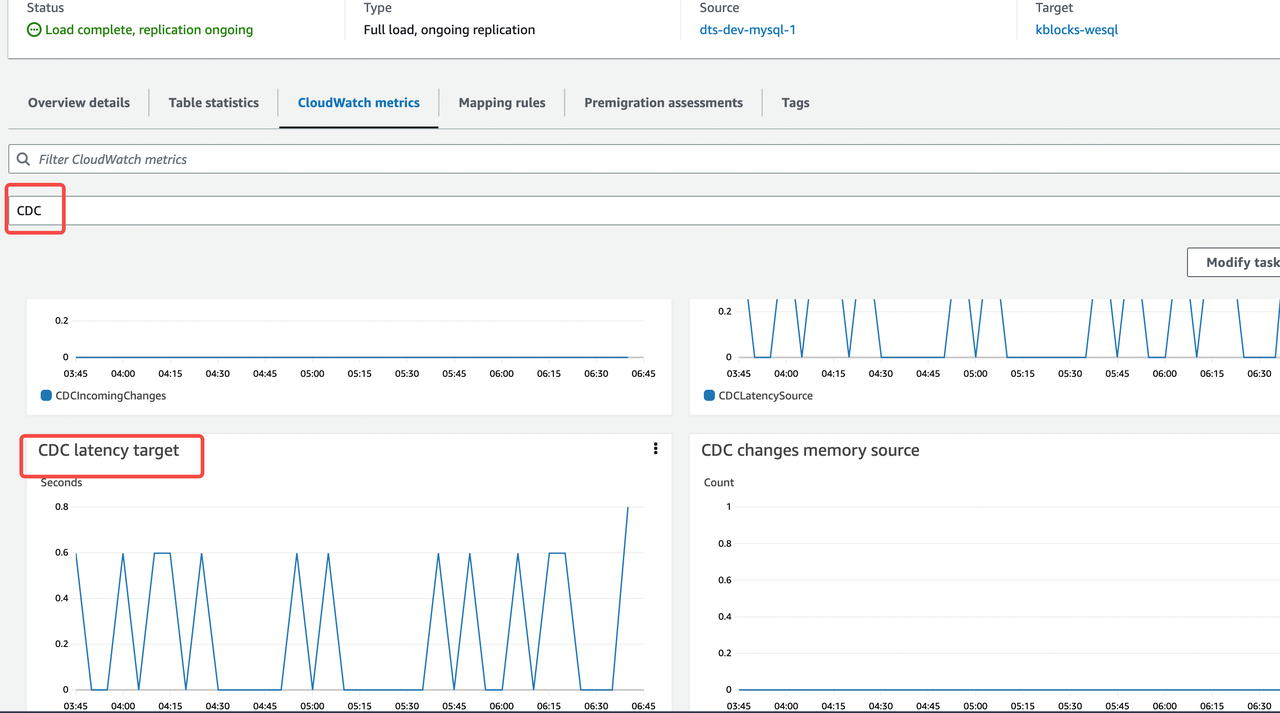Screen dimensions: 1280x713
Task: Go to the Mapping rules tab
Action: point(502,102)
